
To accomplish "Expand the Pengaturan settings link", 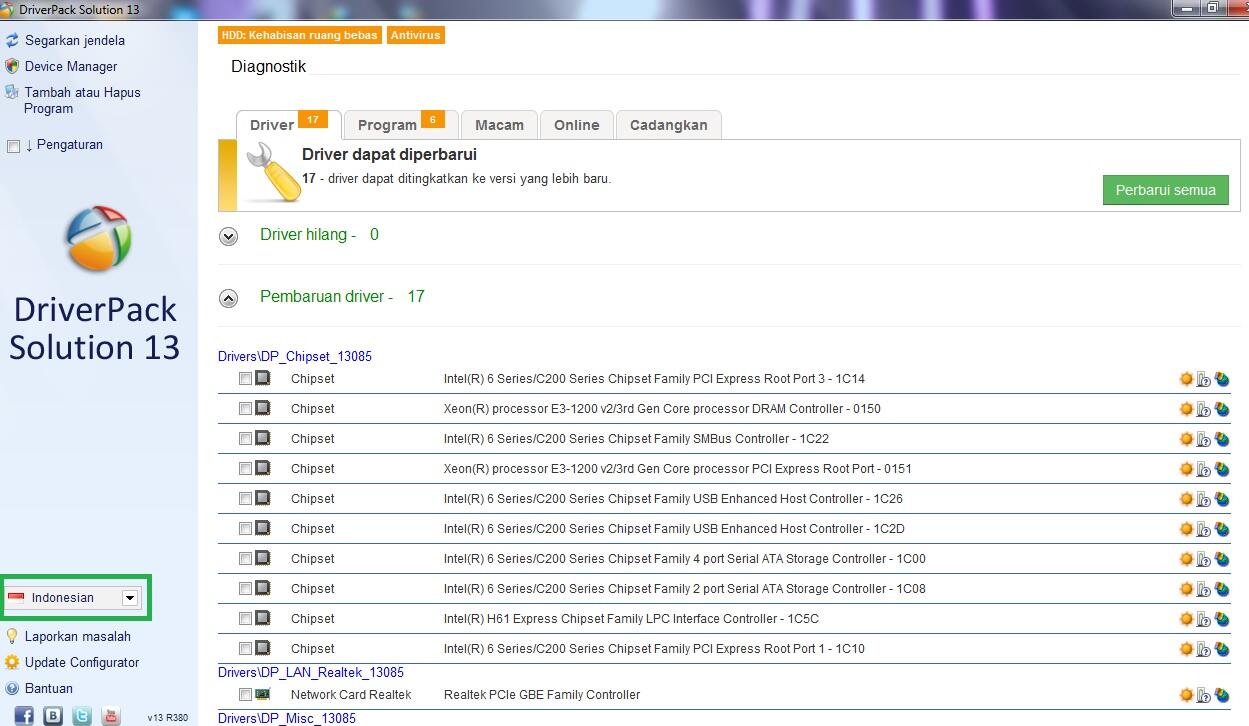I will click(x=64, y=144).
